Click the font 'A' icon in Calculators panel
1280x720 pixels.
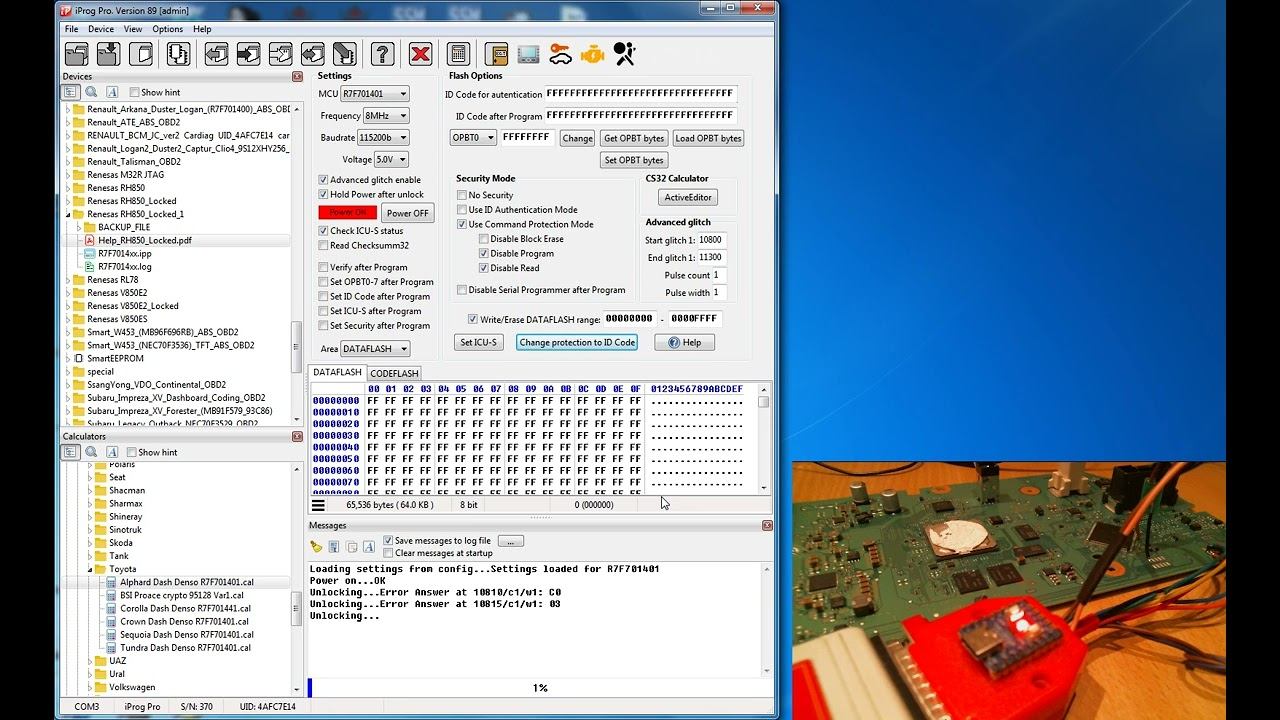pos(112,452)
